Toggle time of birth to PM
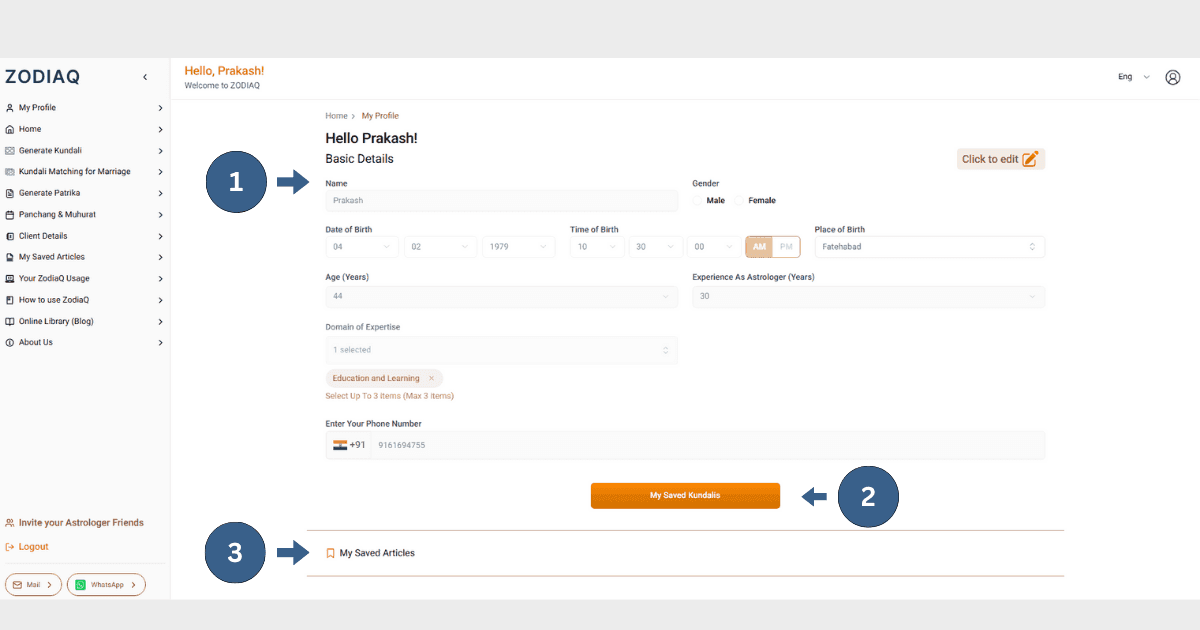Viewport: 1200px width, 630px height. tap(786, 247)
